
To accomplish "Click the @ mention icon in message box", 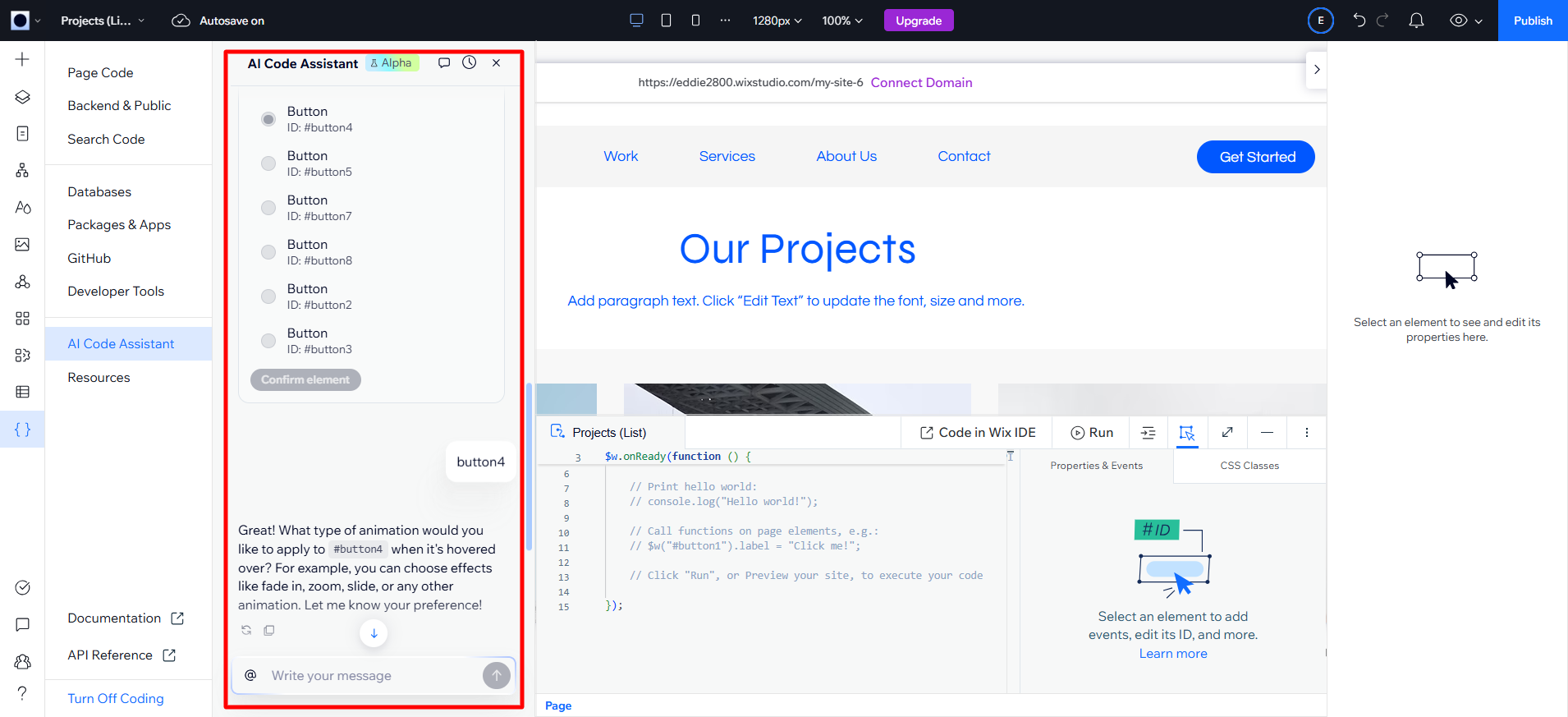I will (250, 675).
